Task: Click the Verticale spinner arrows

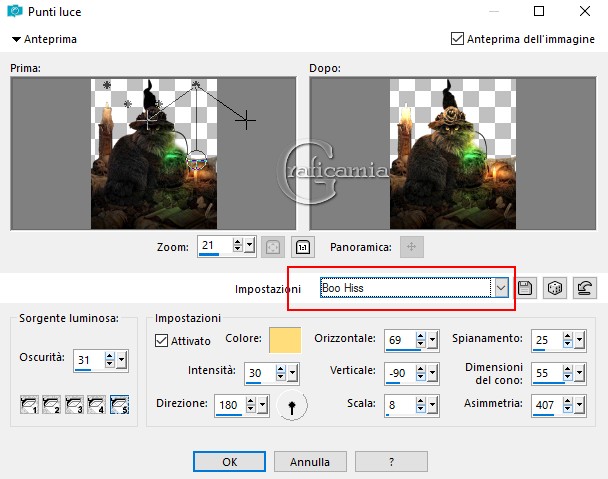Action: pos(421,373)
